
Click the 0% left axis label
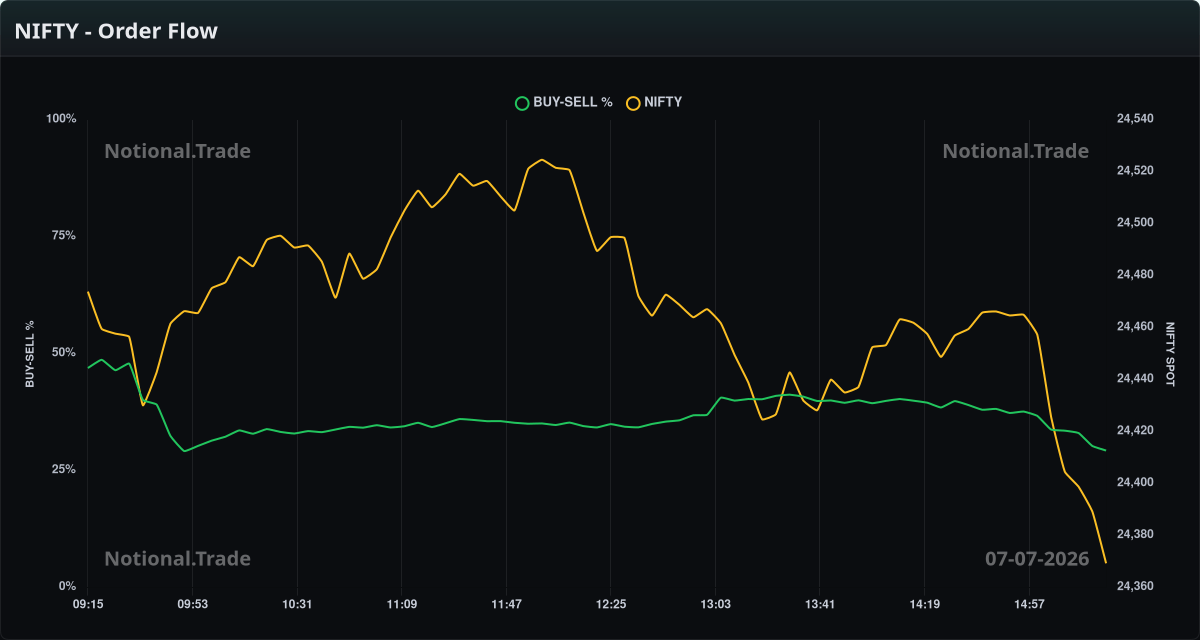pyautogui.click(x=67, y=586)
